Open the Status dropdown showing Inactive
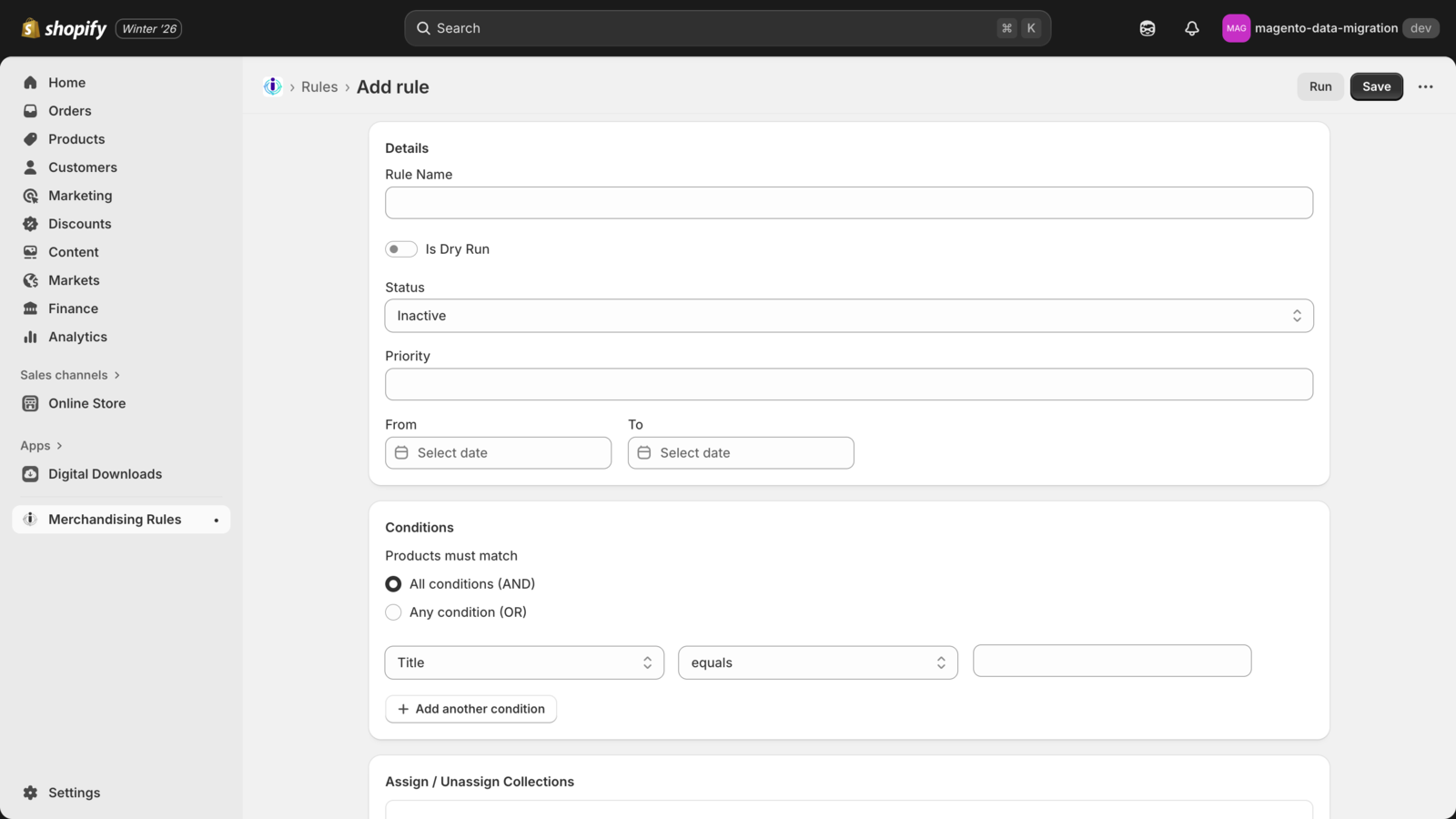This screenshot has height=819, width=1456. point(848,316)
